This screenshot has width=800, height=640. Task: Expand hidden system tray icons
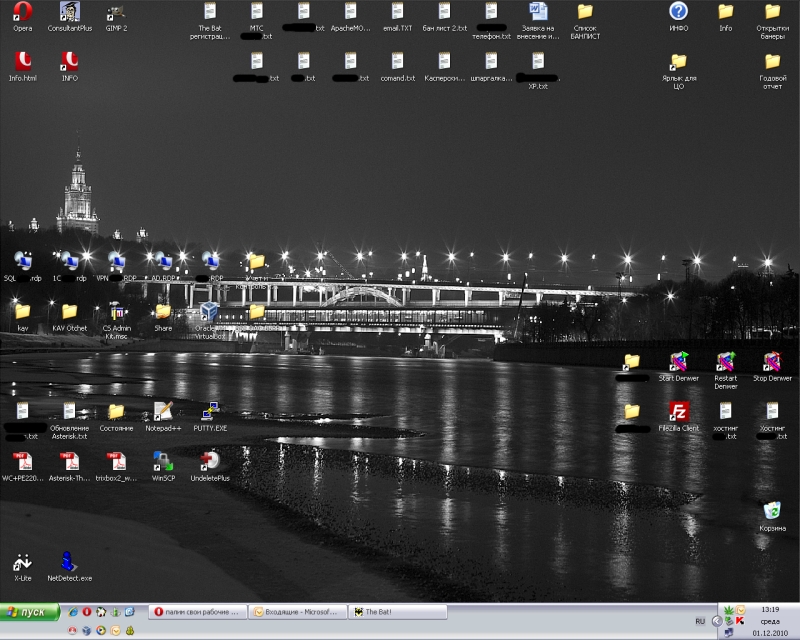click(717, 621)
